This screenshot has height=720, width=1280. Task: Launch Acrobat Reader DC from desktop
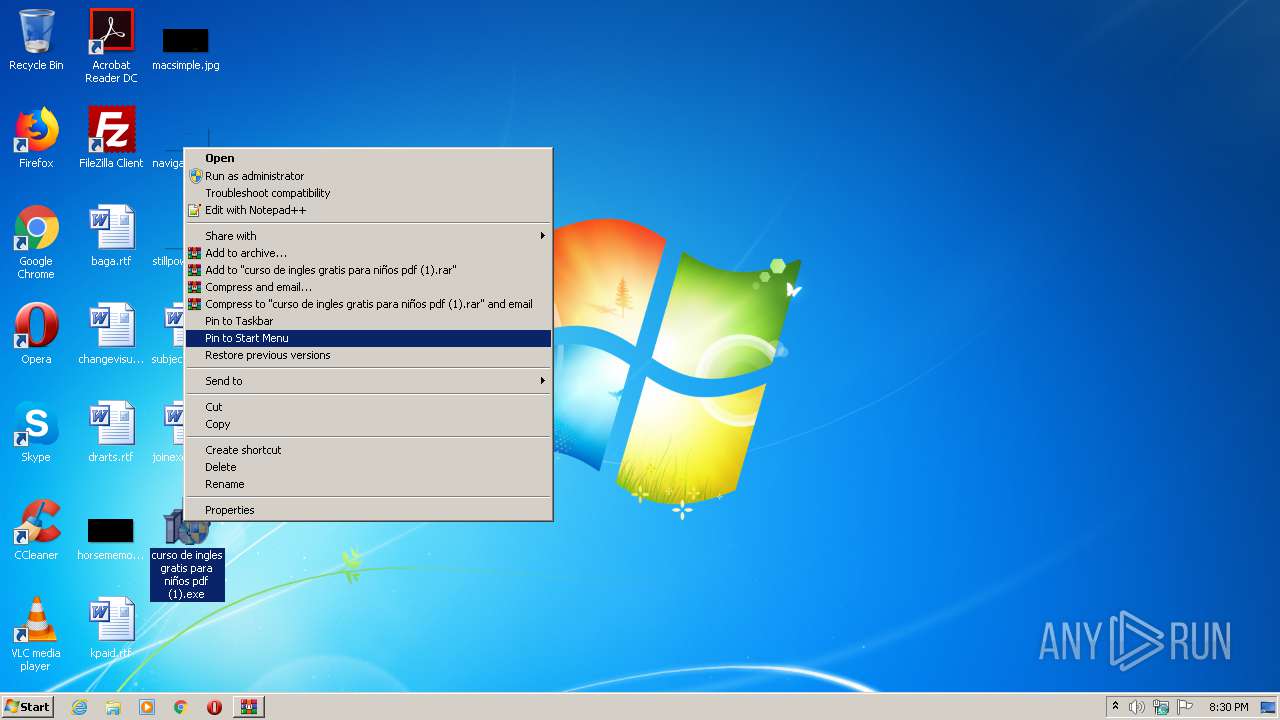pos(111,46)
